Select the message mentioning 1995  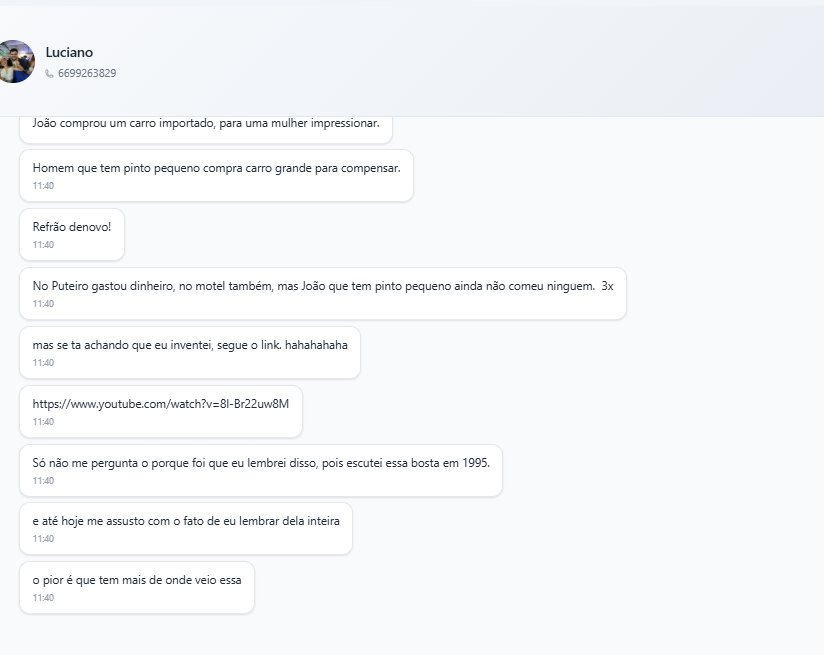click(x=260, y=463)
